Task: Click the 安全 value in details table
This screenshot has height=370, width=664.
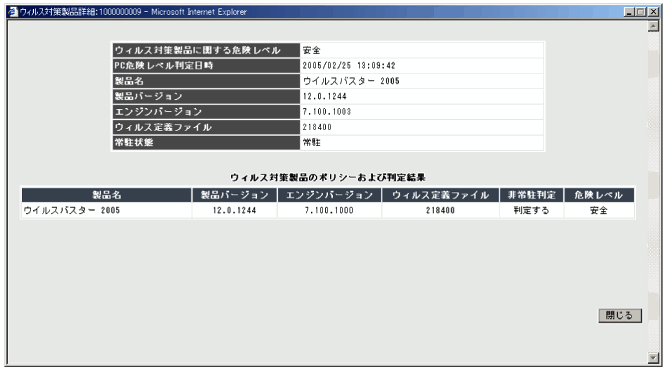Action: [312, 50]
